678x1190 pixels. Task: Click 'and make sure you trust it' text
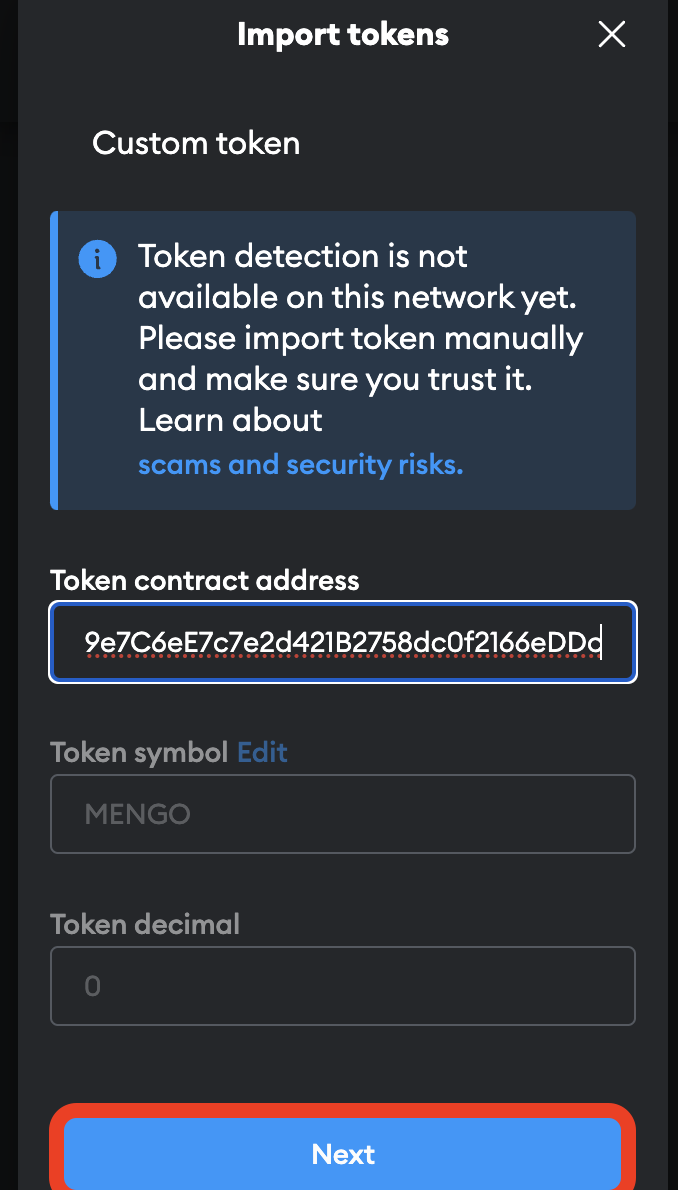coord(339,379)
